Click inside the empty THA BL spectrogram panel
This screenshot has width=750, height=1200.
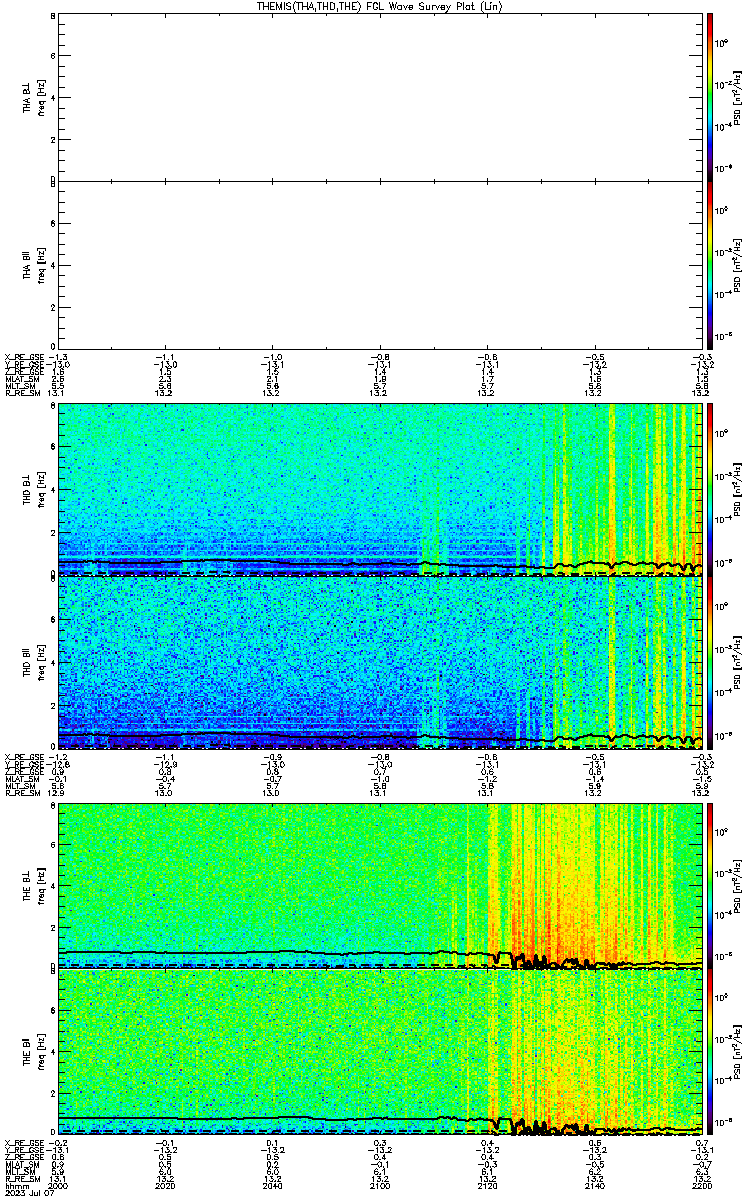381,97
